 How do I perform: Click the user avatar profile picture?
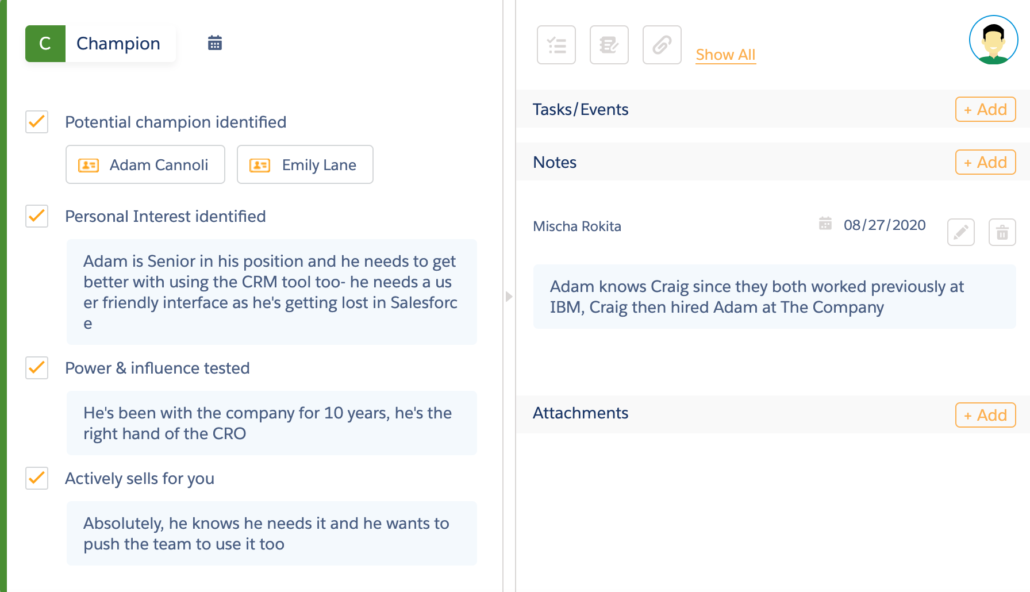coord(993,40)
